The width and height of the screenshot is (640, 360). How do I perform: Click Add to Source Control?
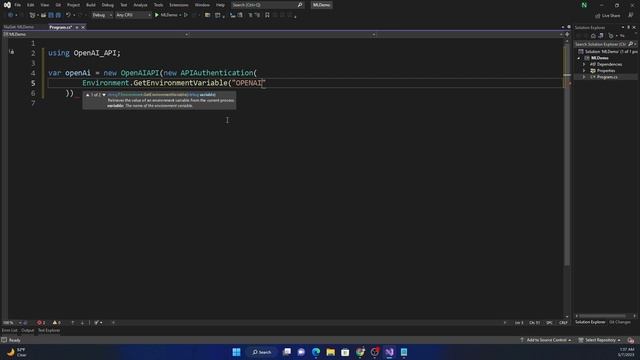[x=546, y=340]
